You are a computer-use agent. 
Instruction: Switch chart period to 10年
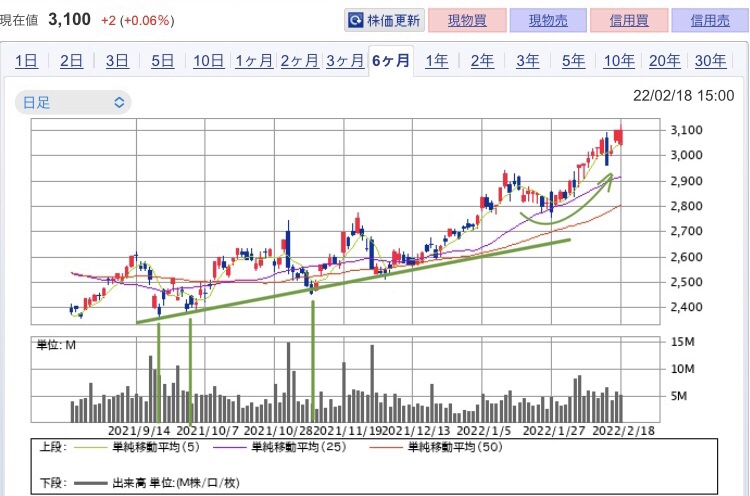[x=619, y=61]
